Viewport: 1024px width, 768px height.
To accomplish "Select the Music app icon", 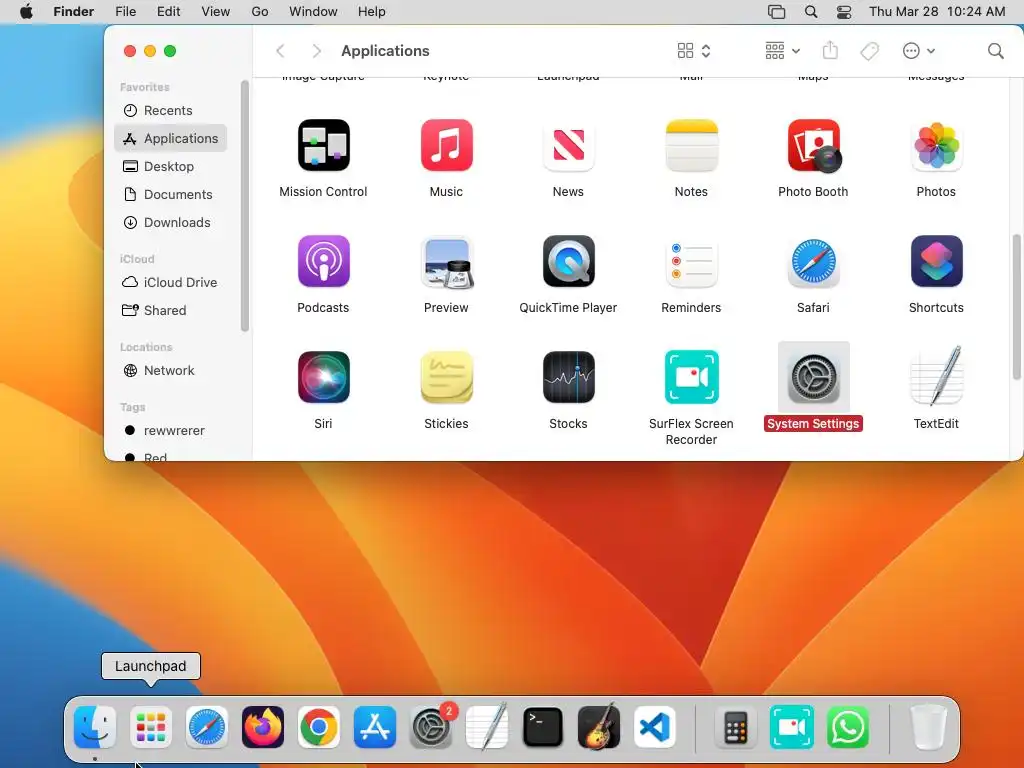I will (x=446, y=145).
